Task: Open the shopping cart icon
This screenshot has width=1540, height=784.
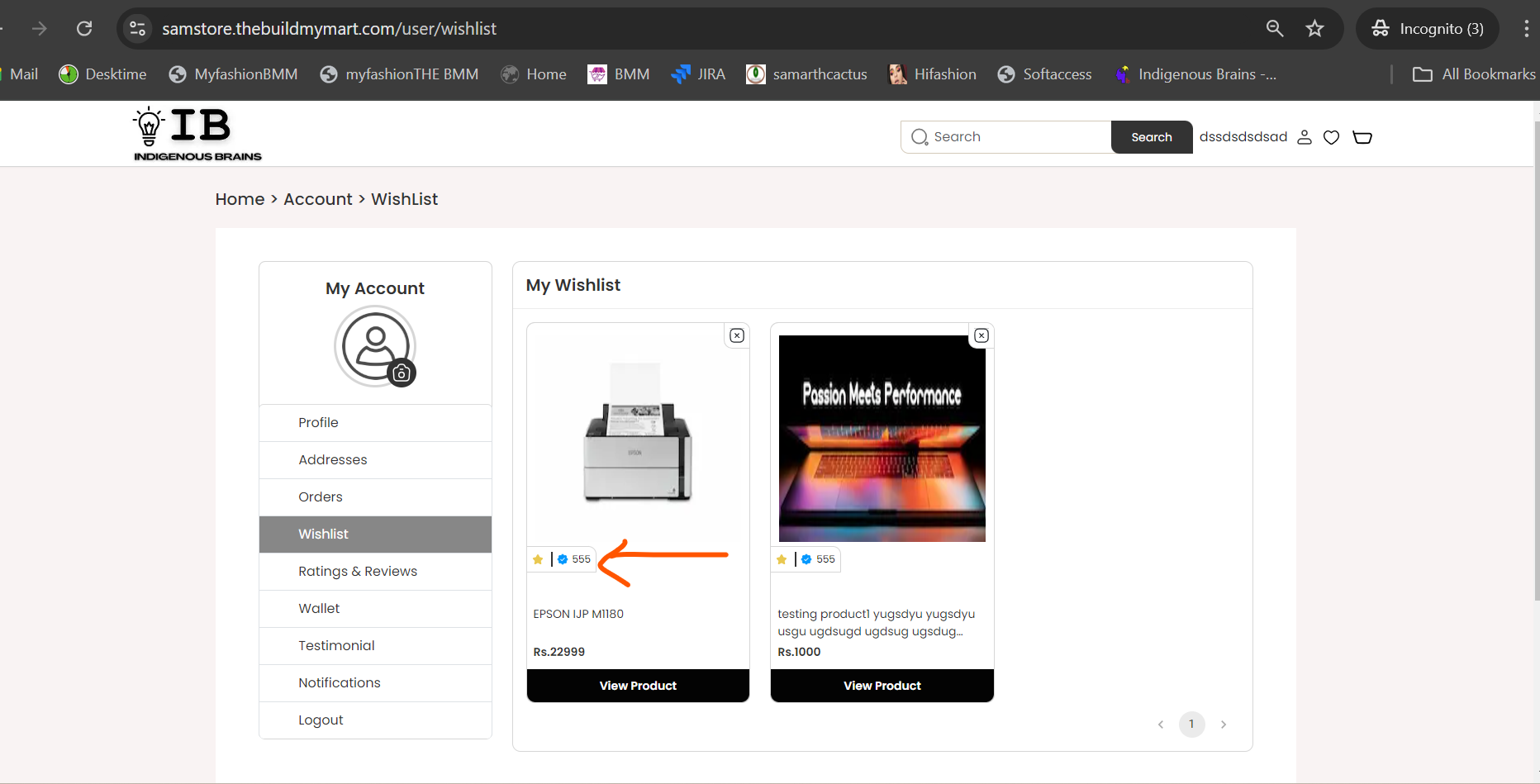Action: click(1362, 137)
